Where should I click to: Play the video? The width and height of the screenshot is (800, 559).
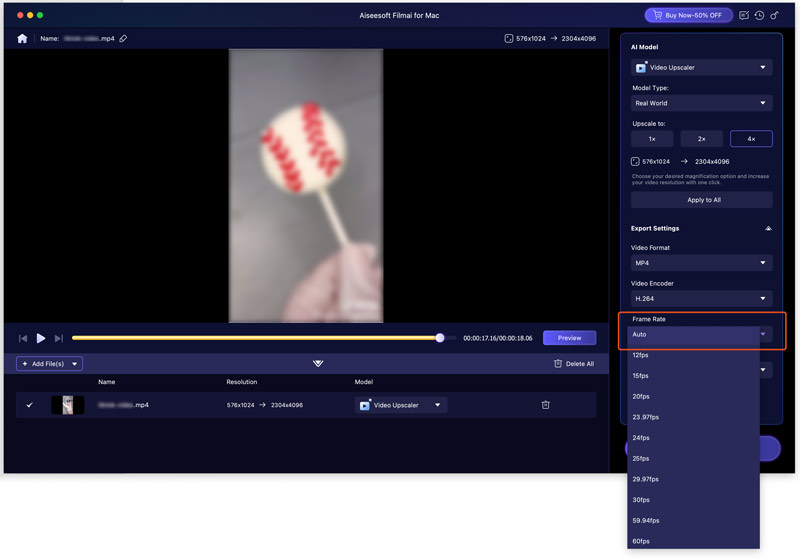(x=41, y=338)
